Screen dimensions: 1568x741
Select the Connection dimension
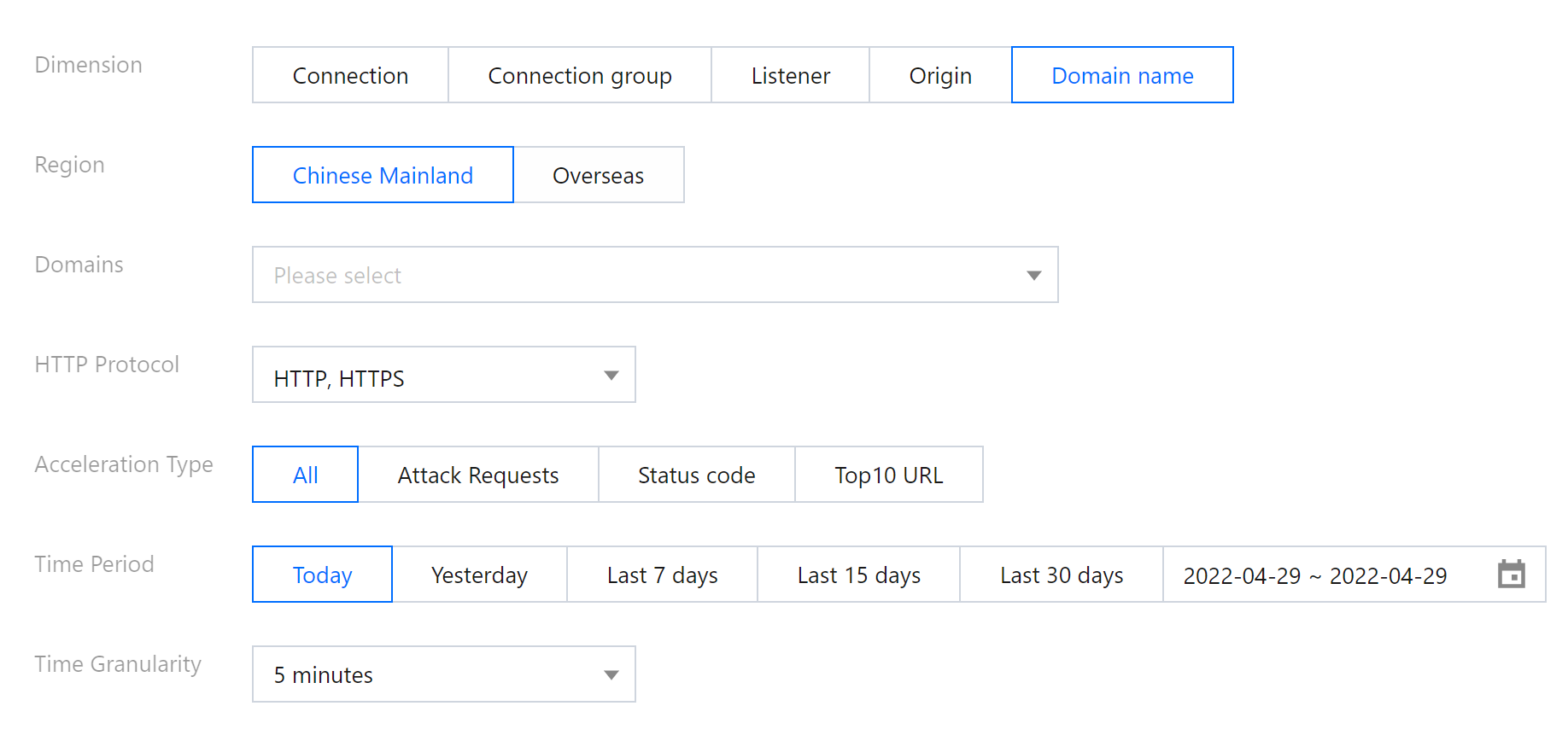click(x=350, y=76)
